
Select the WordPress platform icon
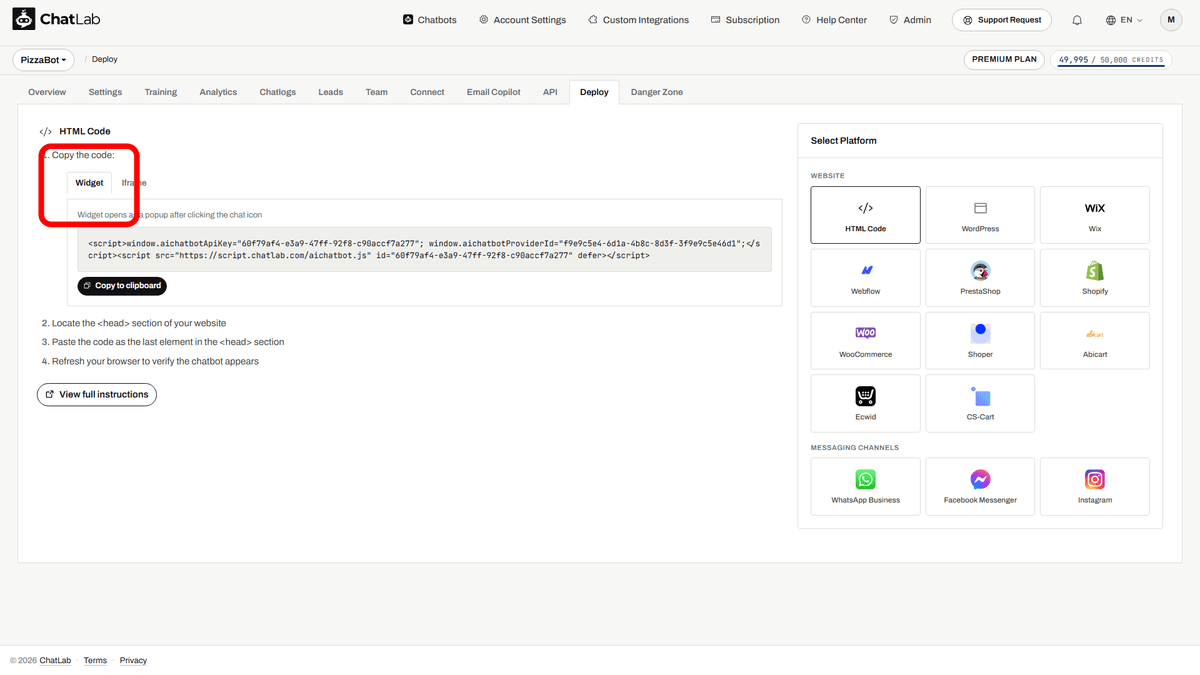(980, 208)
